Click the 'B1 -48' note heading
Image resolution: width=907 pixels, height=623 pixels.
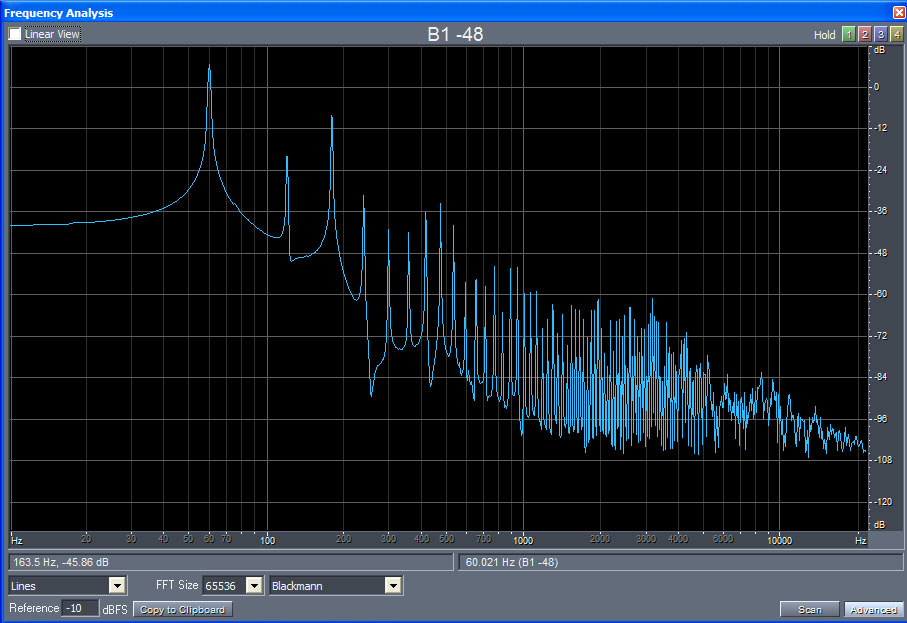(455, 34)
